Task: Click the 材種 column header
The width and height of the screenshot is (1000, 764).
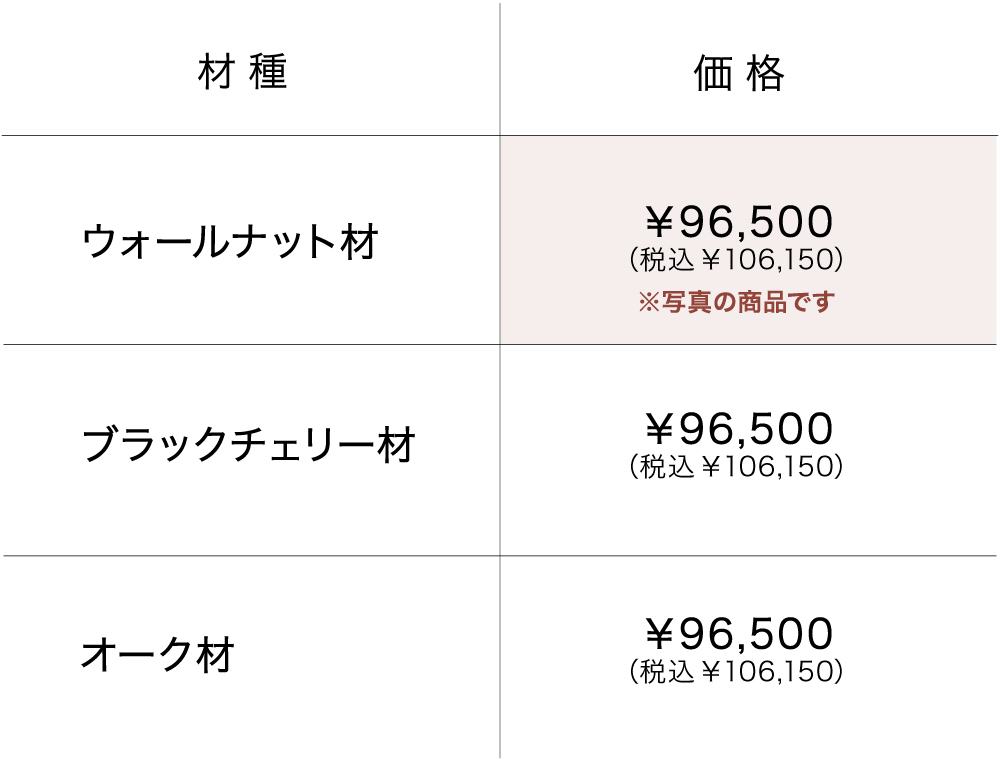Action: pyautogui.click(x=244, y=74)
